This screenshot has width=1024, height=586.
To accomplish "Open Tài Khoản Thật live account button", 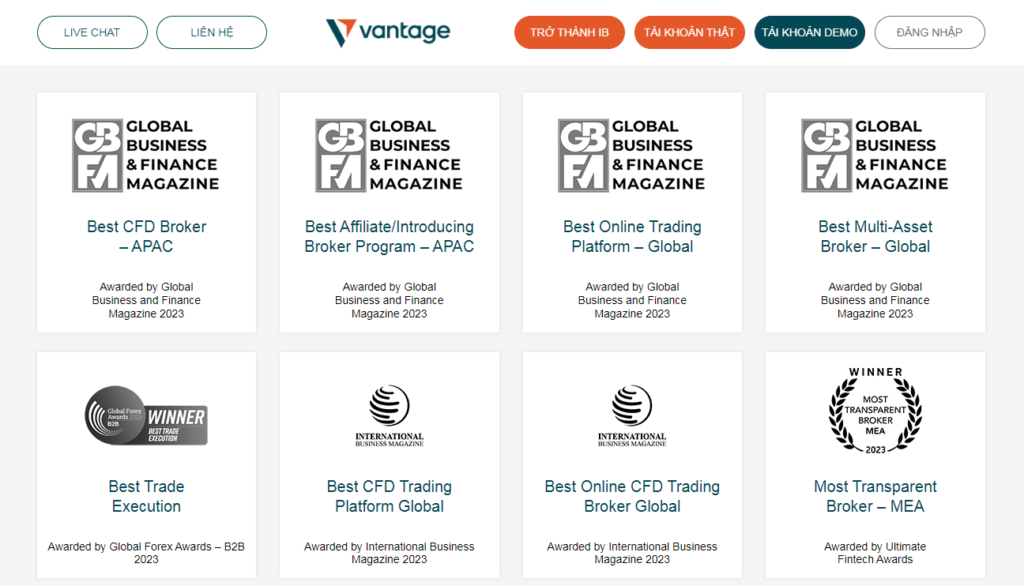I will click(689, 32).
